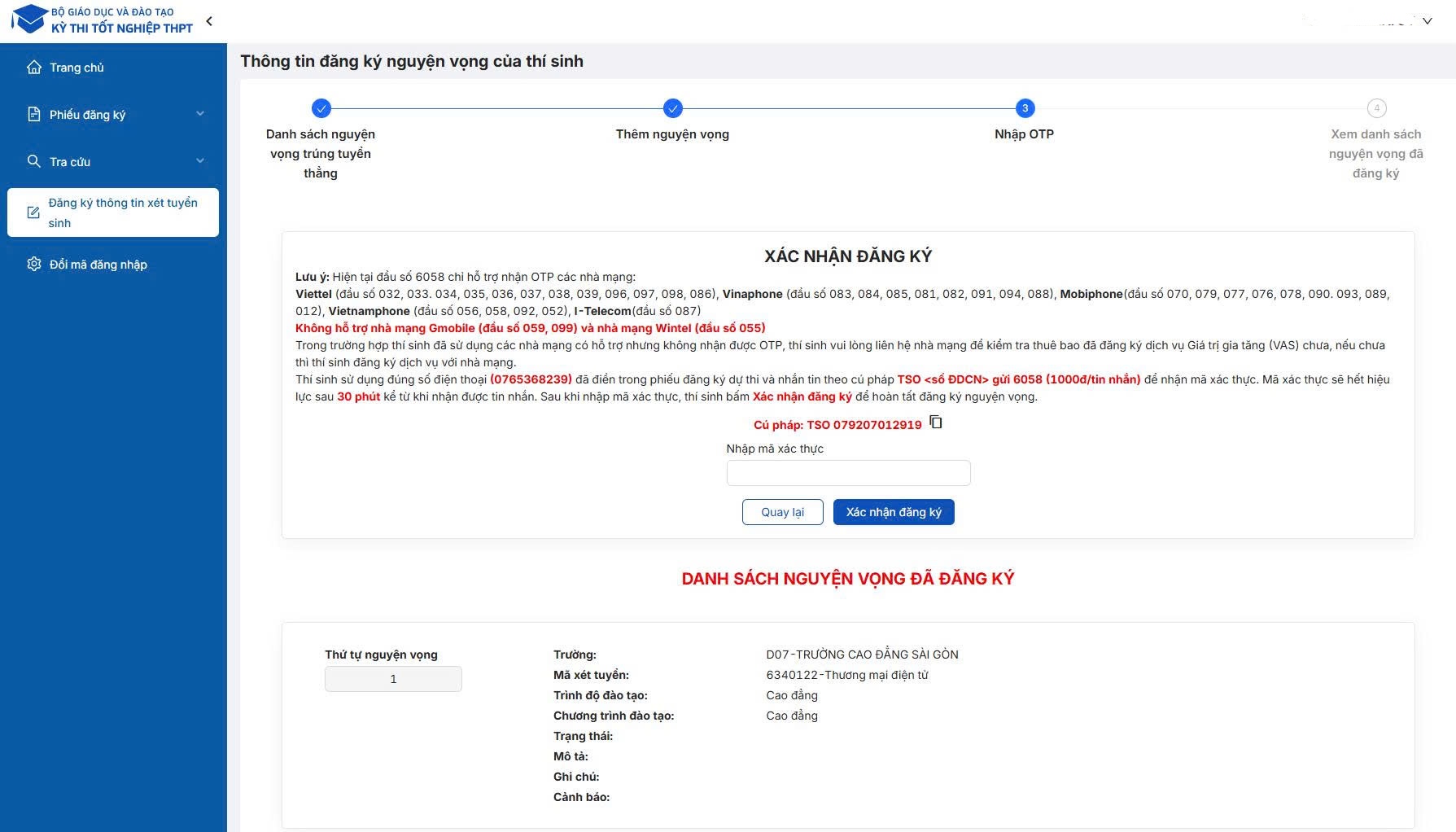Screen dimensions: 1456x832
Task: Select Đổi mã đăng nhập menu item
Action: (x=98, y=265)
